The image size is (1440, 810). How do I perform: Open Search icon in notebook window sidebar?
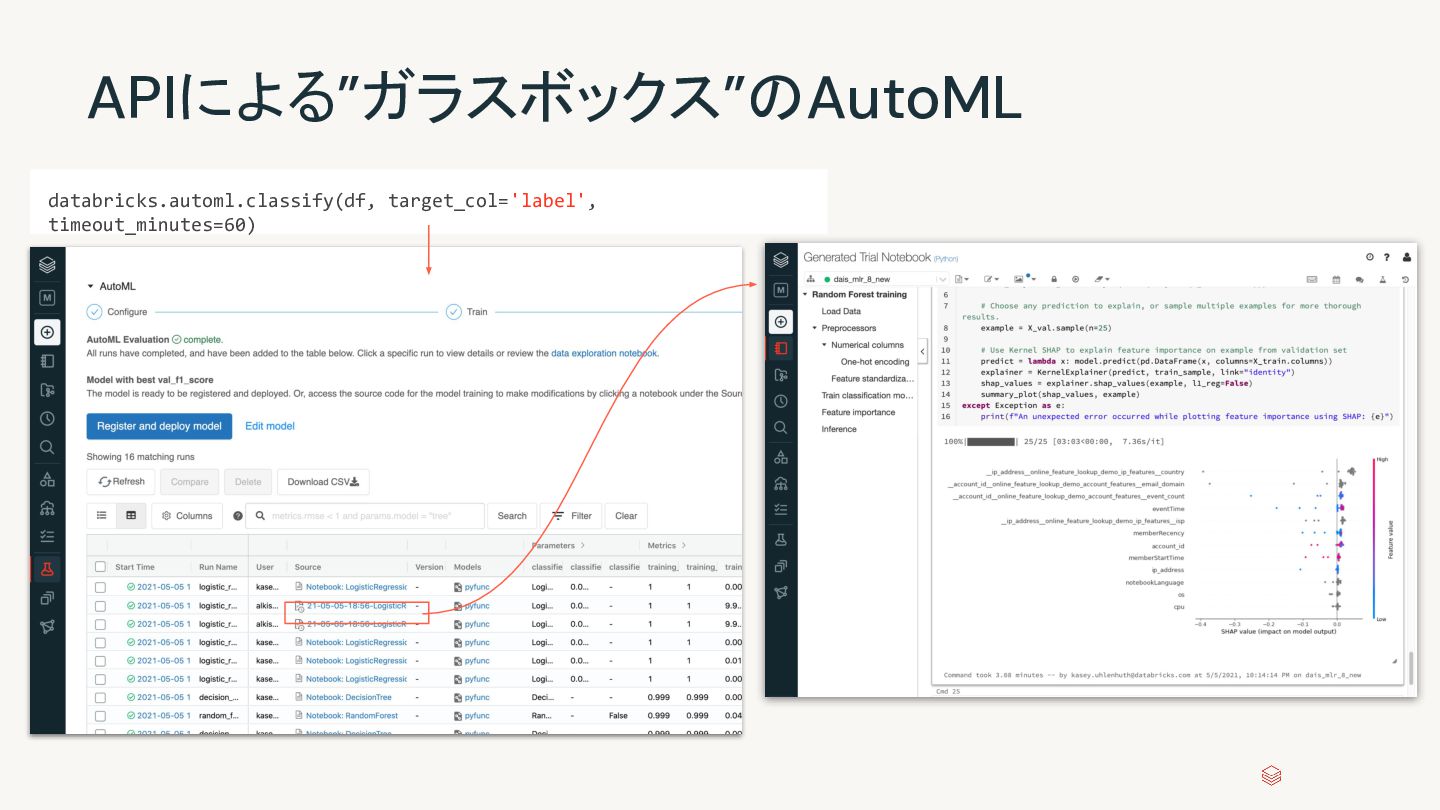[x=781, y=428]
